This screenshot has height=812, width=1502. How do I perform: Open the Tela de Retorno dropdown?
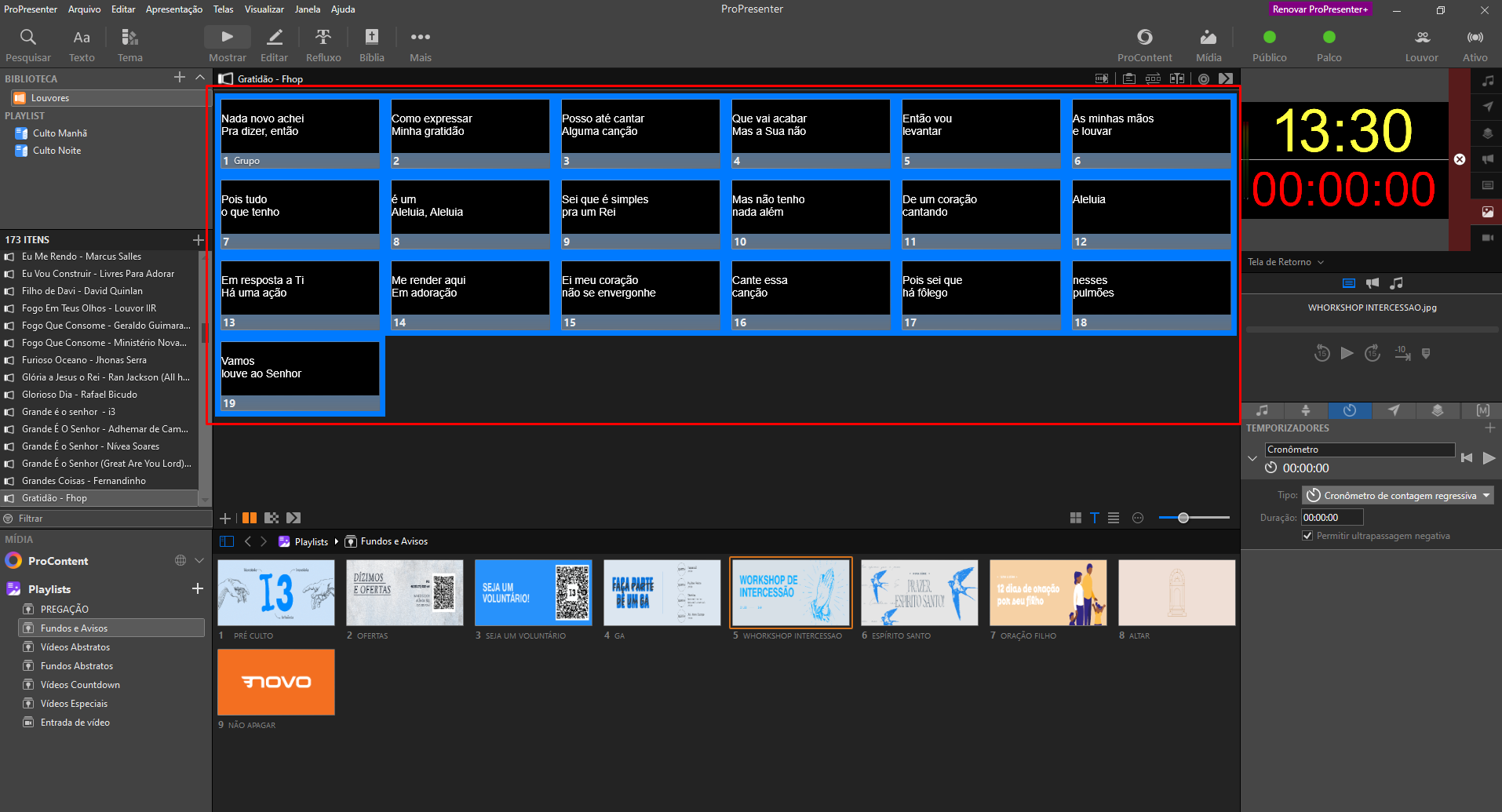point(1285,262)
